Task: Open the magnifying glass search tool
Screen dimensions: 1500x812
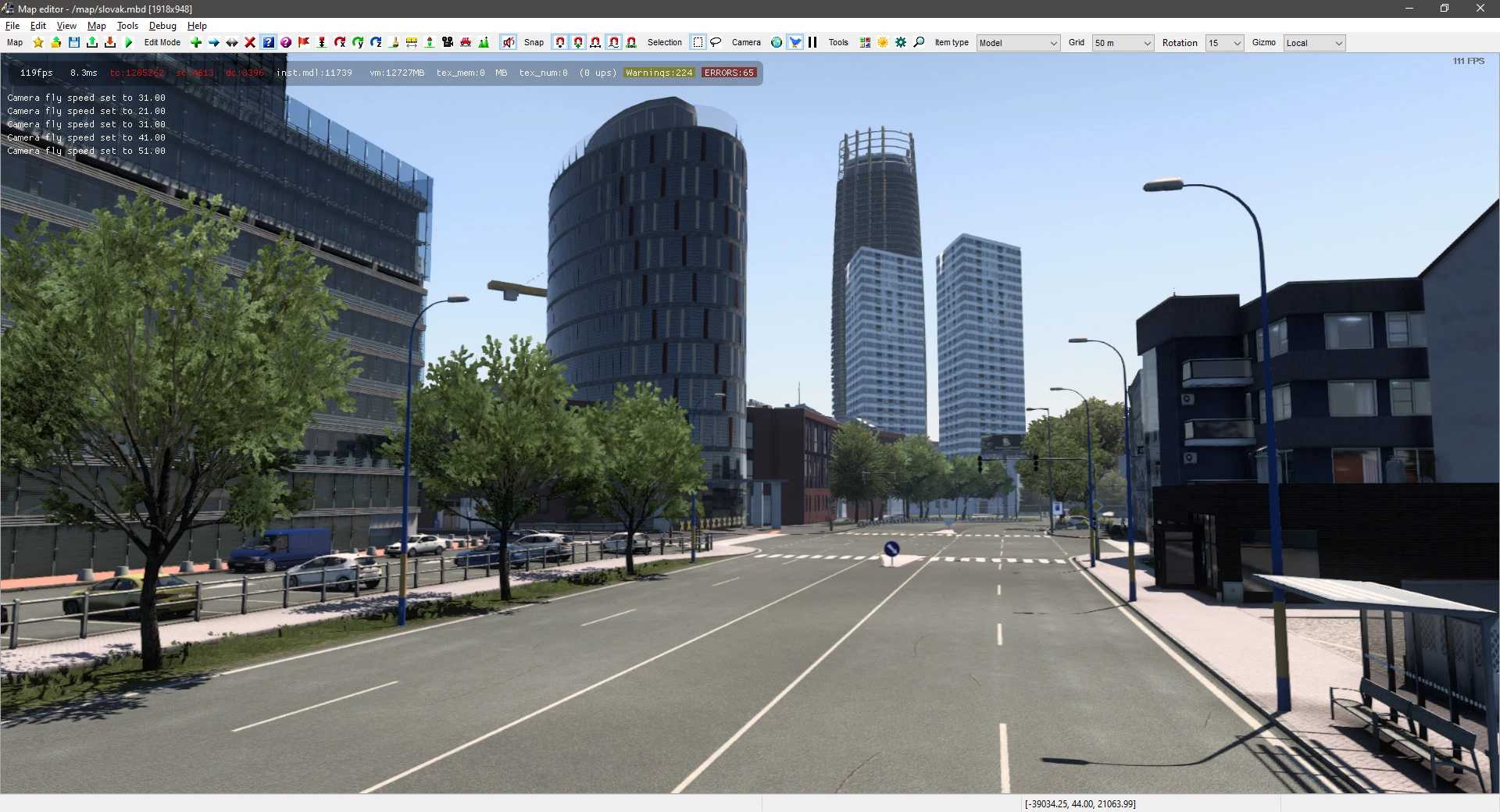Action: pyautogui.click(x=919, y=43)
